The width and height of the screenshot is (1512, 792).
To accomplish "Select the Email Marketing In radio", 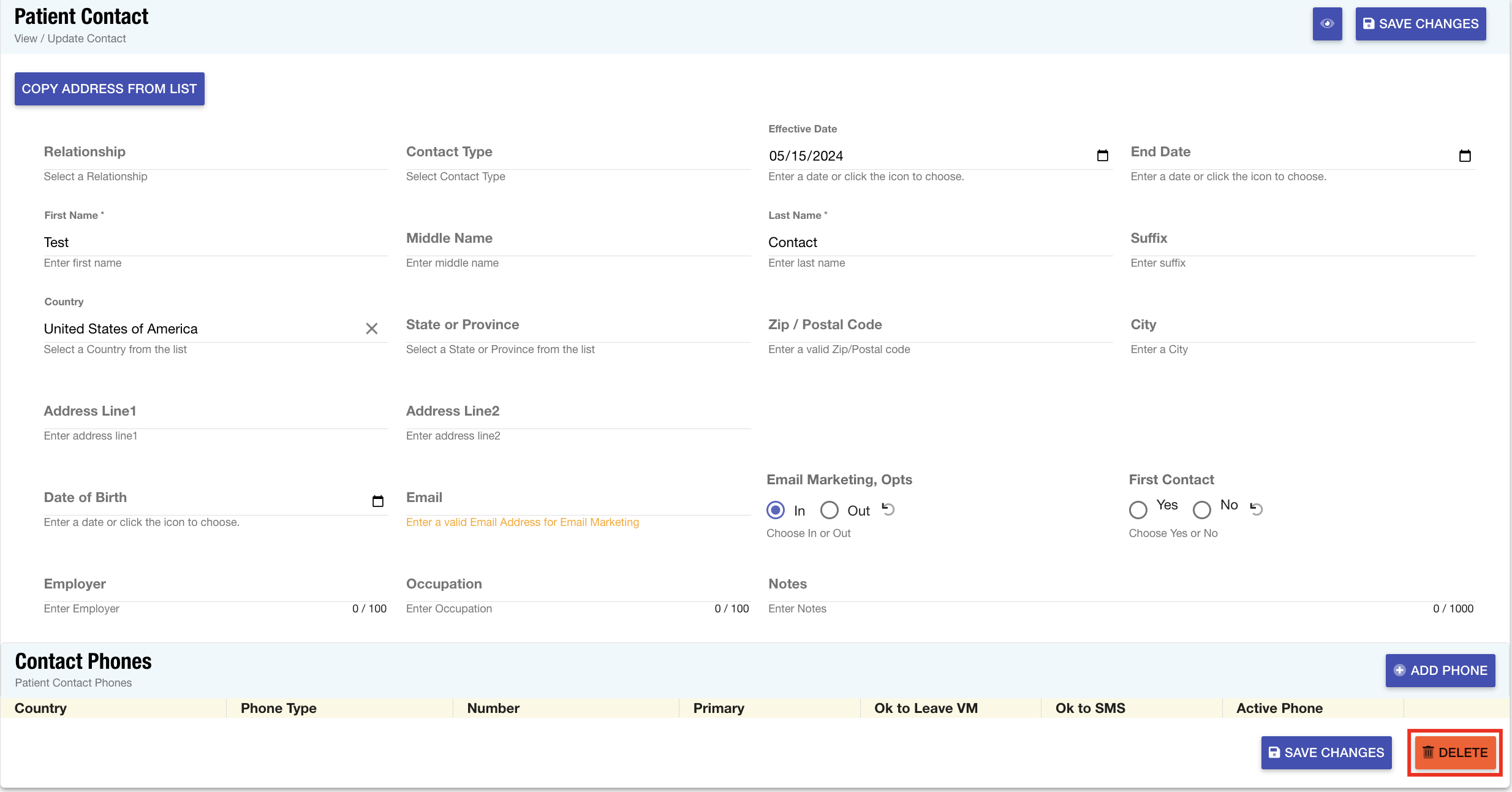I will tap(776, 510).
